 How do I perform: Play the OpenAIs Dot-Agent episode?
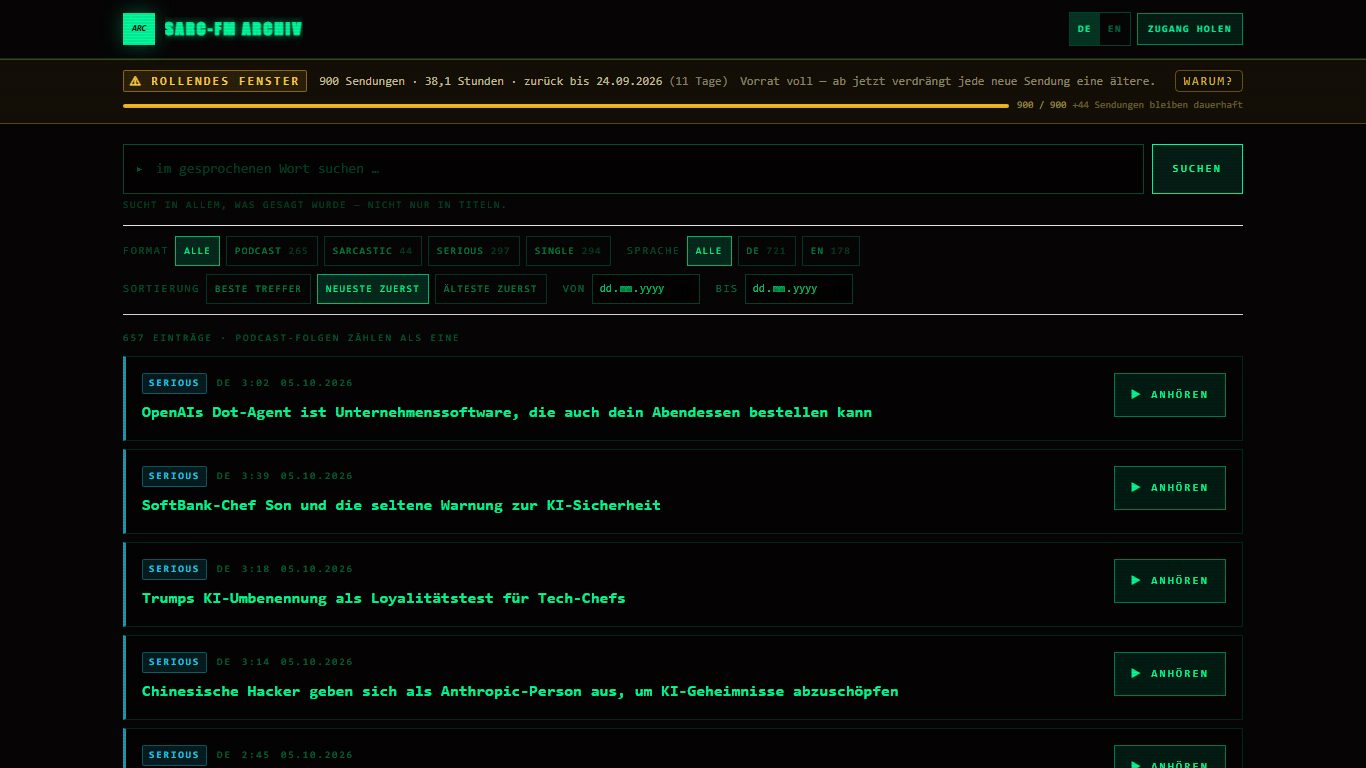coord(1170,395)
